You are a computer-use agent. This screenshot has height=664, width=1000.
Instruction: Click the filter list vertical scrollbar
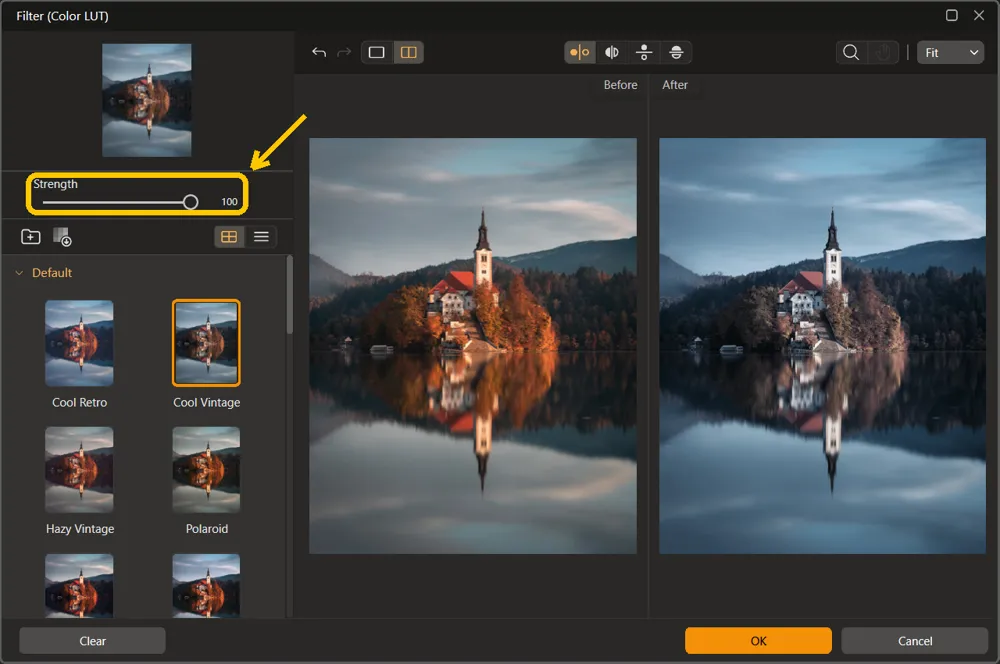[290, 295]
